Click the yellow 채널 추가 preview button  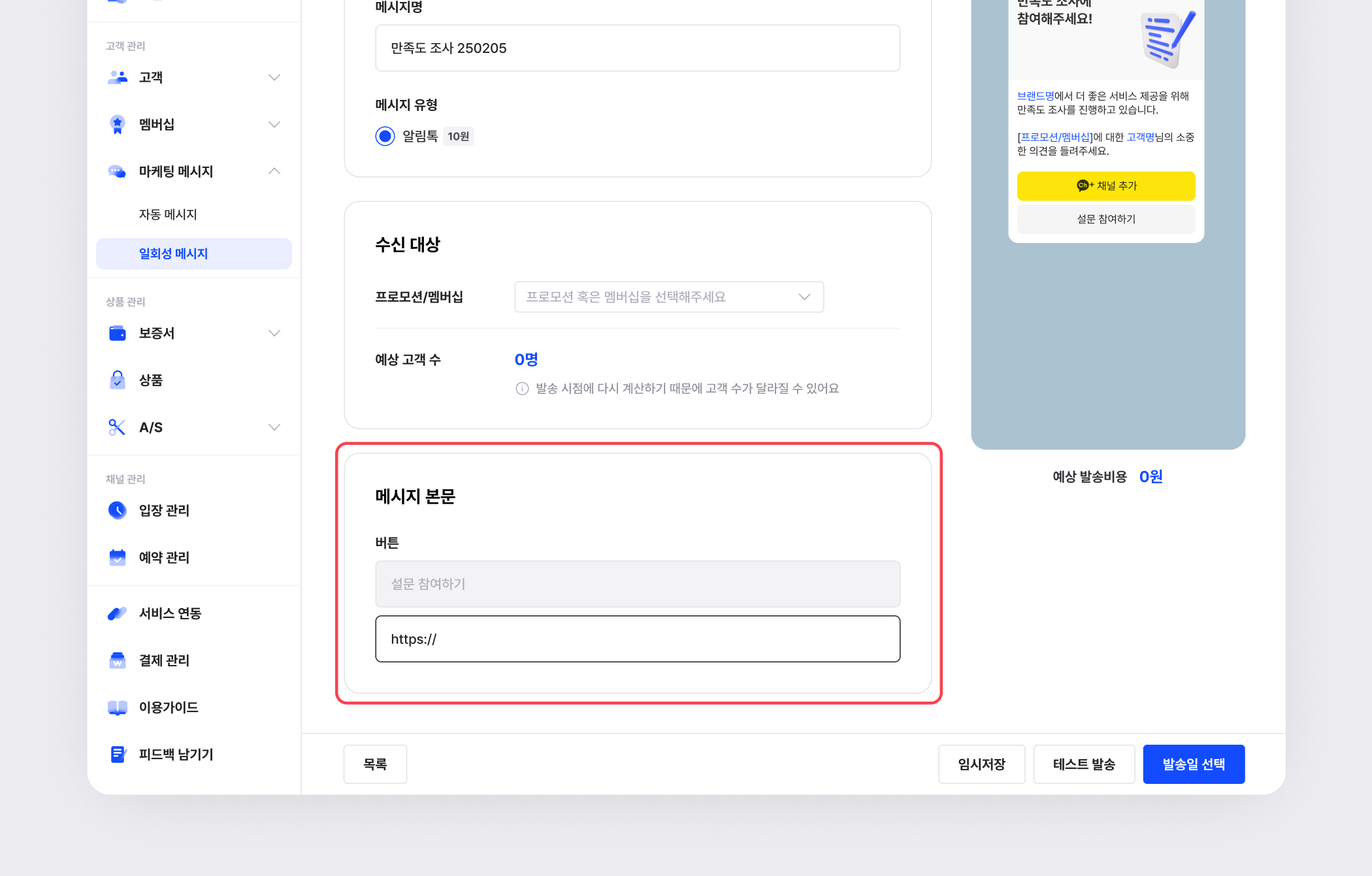click(x=1105, y=186)
